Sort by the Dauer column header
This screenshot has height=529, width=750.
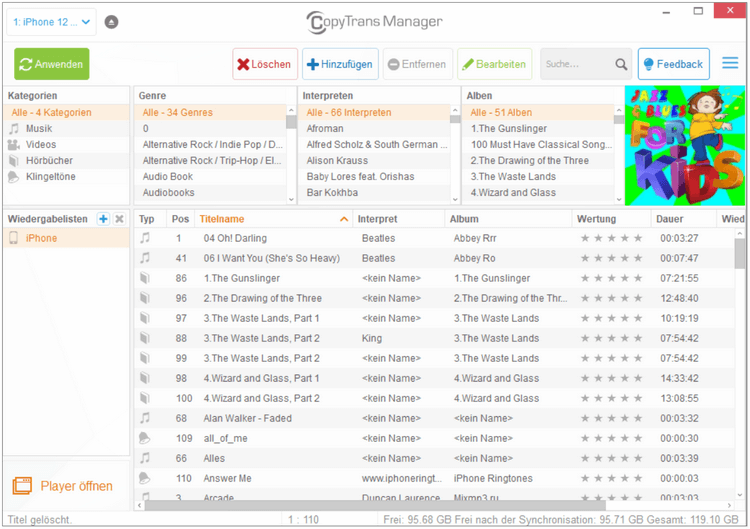pyautogui.click(x=683, y=219)
